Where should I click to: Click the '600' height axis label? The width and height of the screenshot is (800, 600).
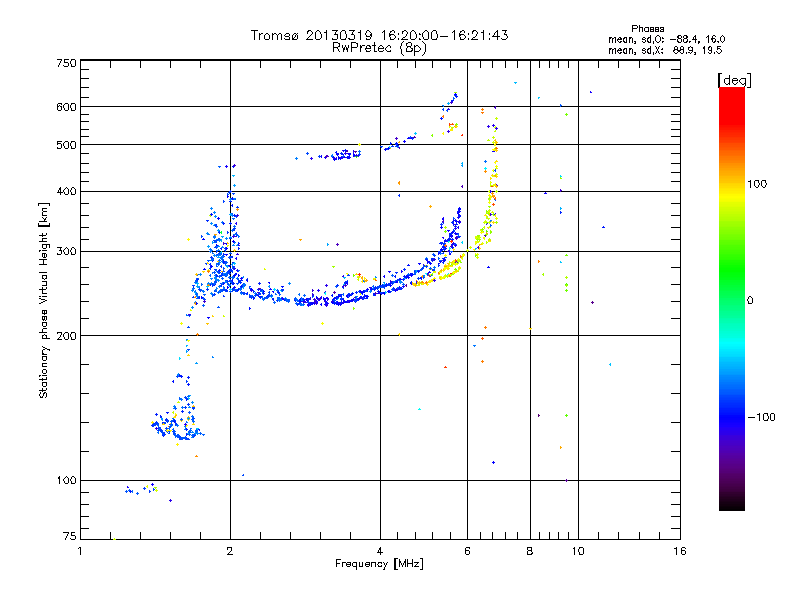click(x=66, y=107)
